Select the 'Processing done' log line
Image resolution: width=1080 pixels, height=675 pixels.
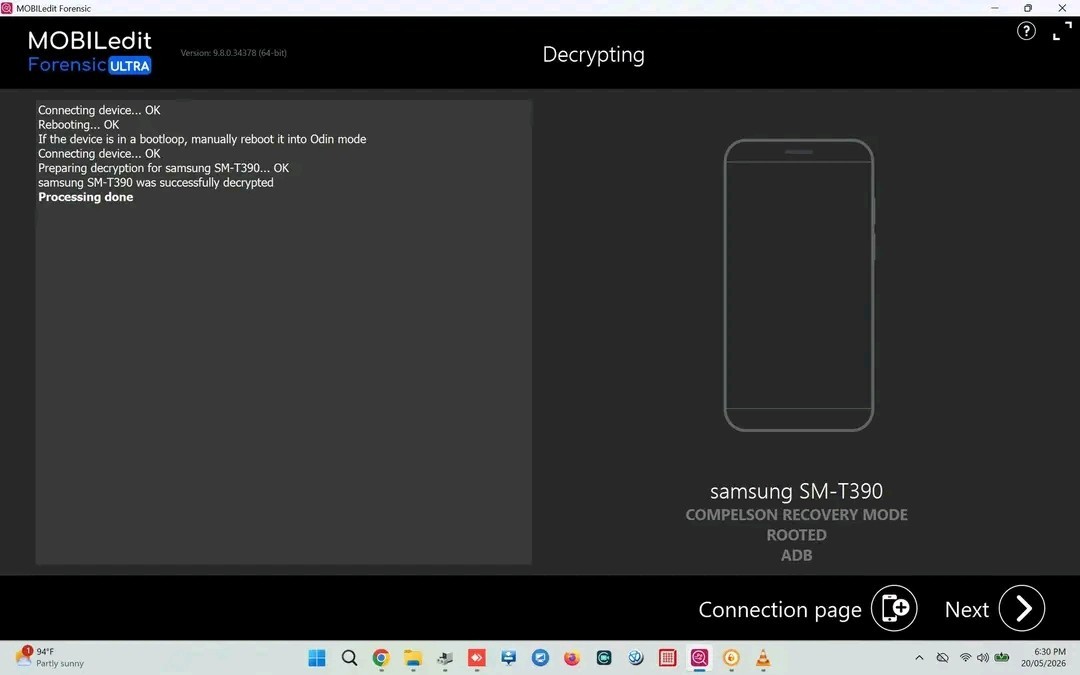click(x=85, y=197)
